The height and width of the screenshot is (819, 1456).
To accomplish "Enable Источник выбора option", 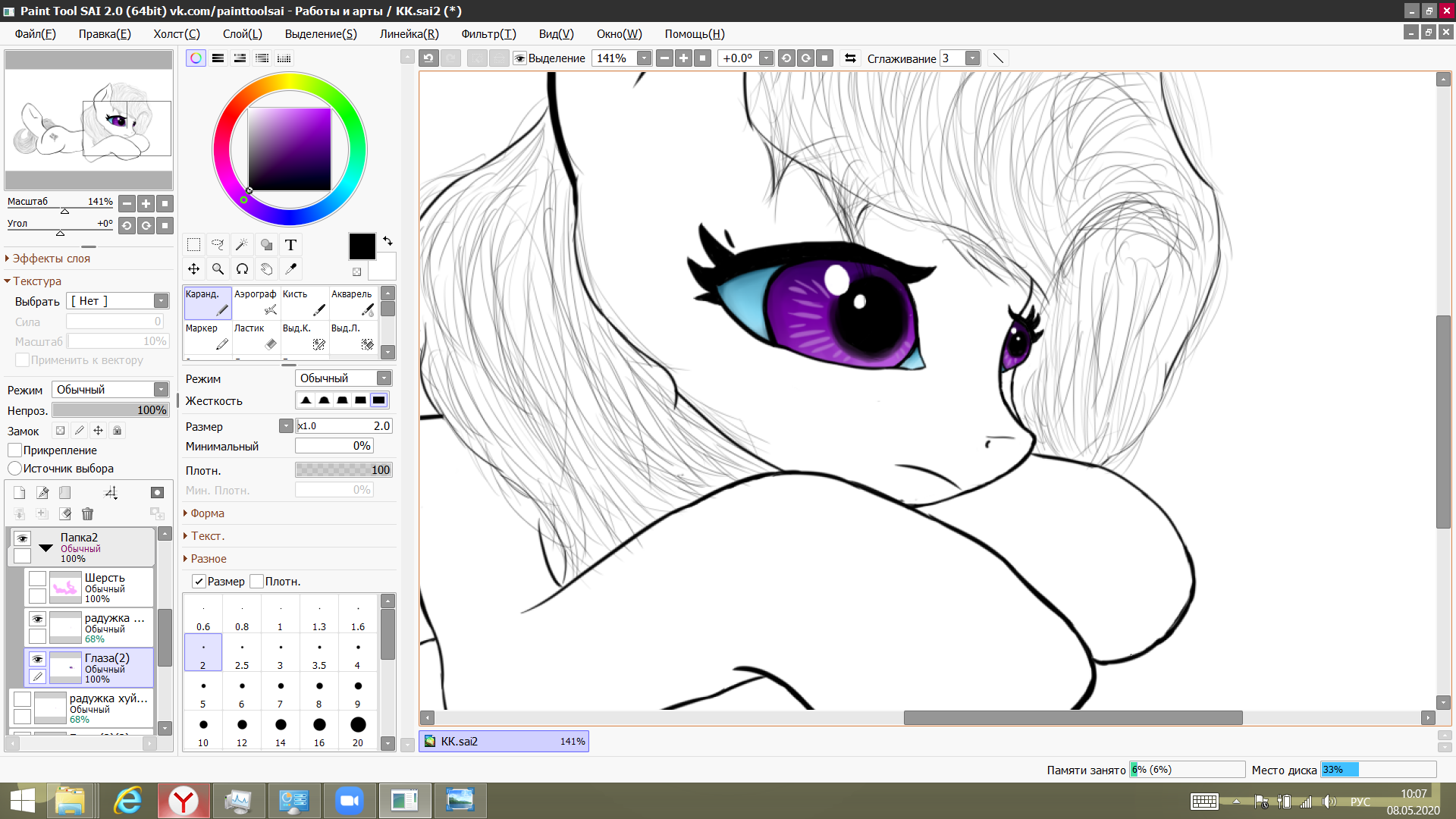I will (x=15, y=469).
